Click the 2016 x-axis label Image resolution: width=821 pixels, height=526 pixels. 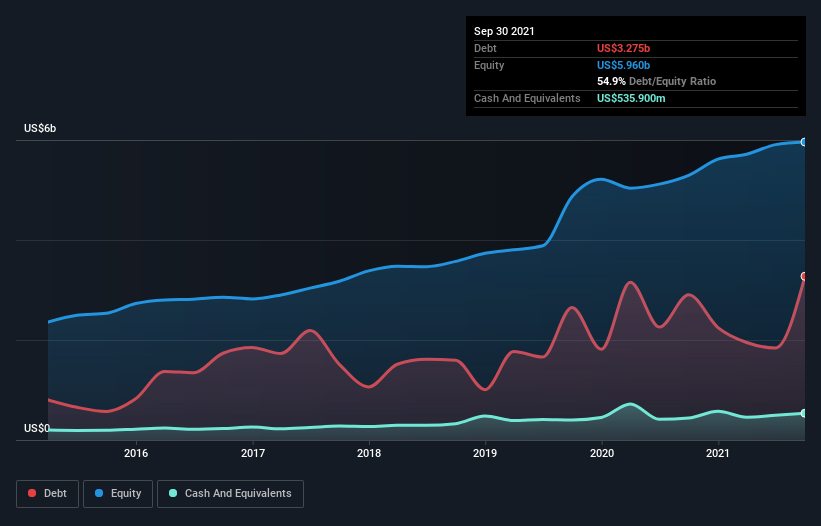point(136,453)
